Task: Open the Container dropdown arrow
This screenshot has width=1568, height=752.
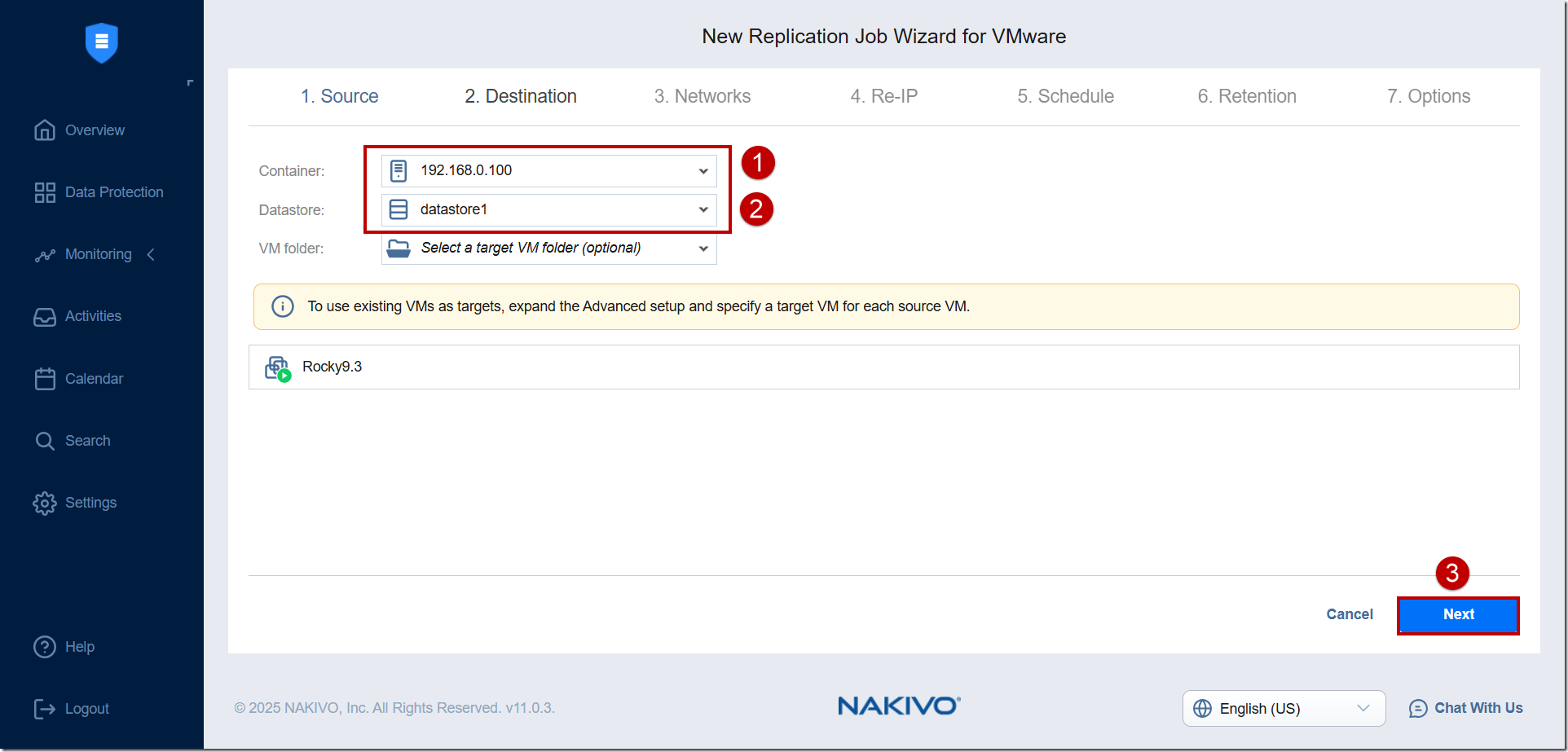Action: click(x=703, y=171)
